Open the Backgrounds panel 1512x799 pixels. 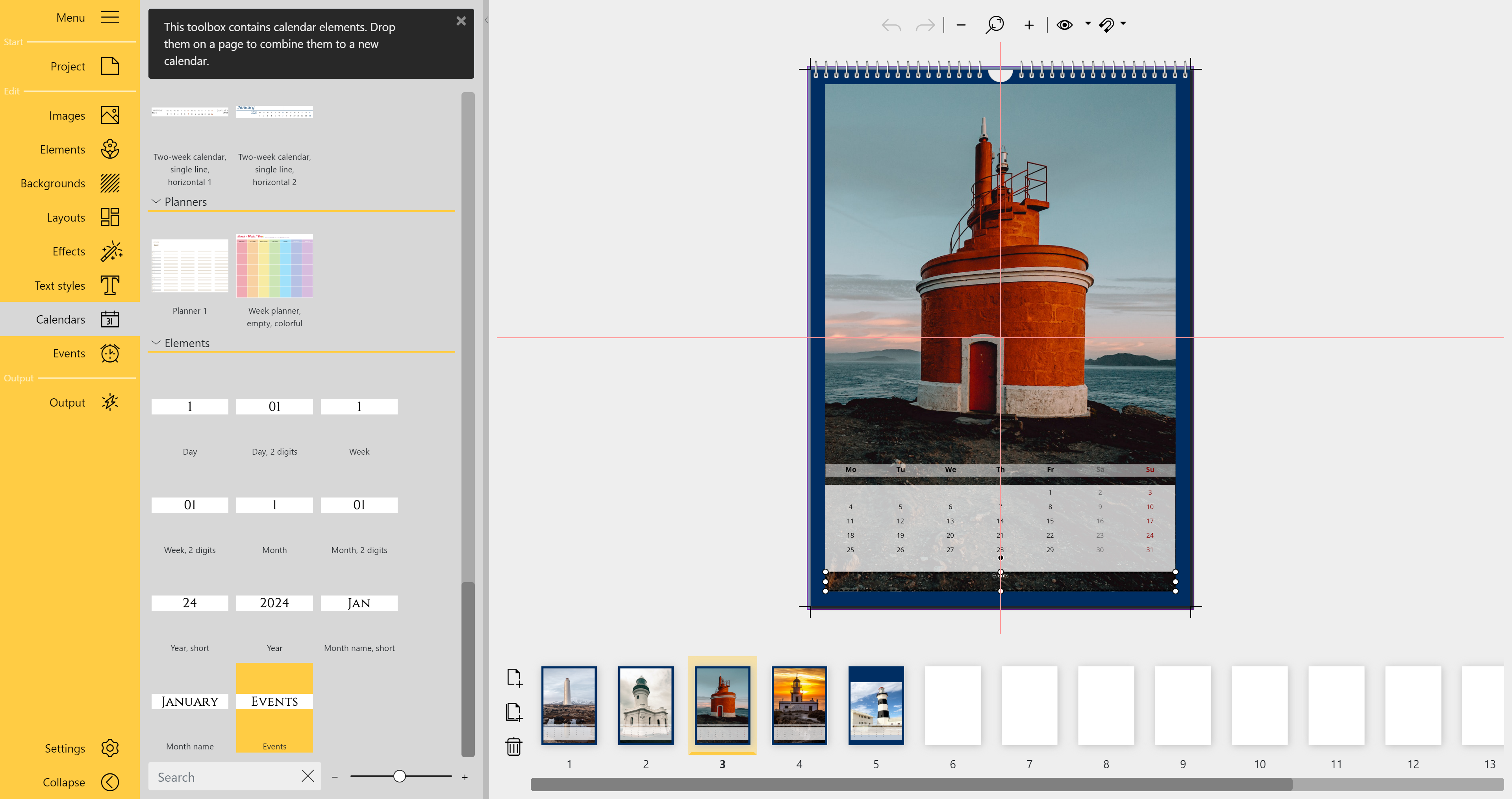[110, 184]
